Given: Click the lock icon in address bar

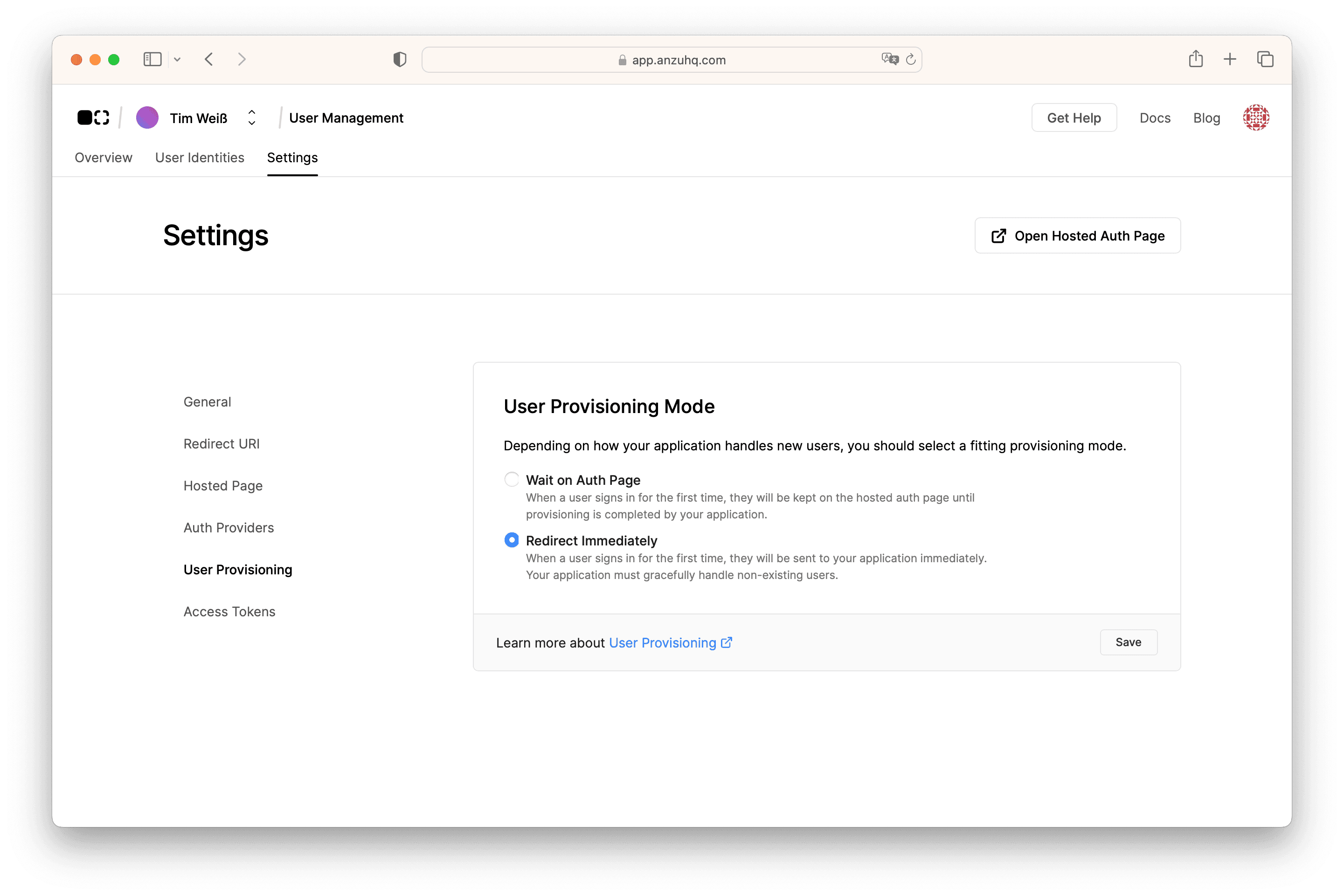Looking at the screenshot, I should pos(622,60).
